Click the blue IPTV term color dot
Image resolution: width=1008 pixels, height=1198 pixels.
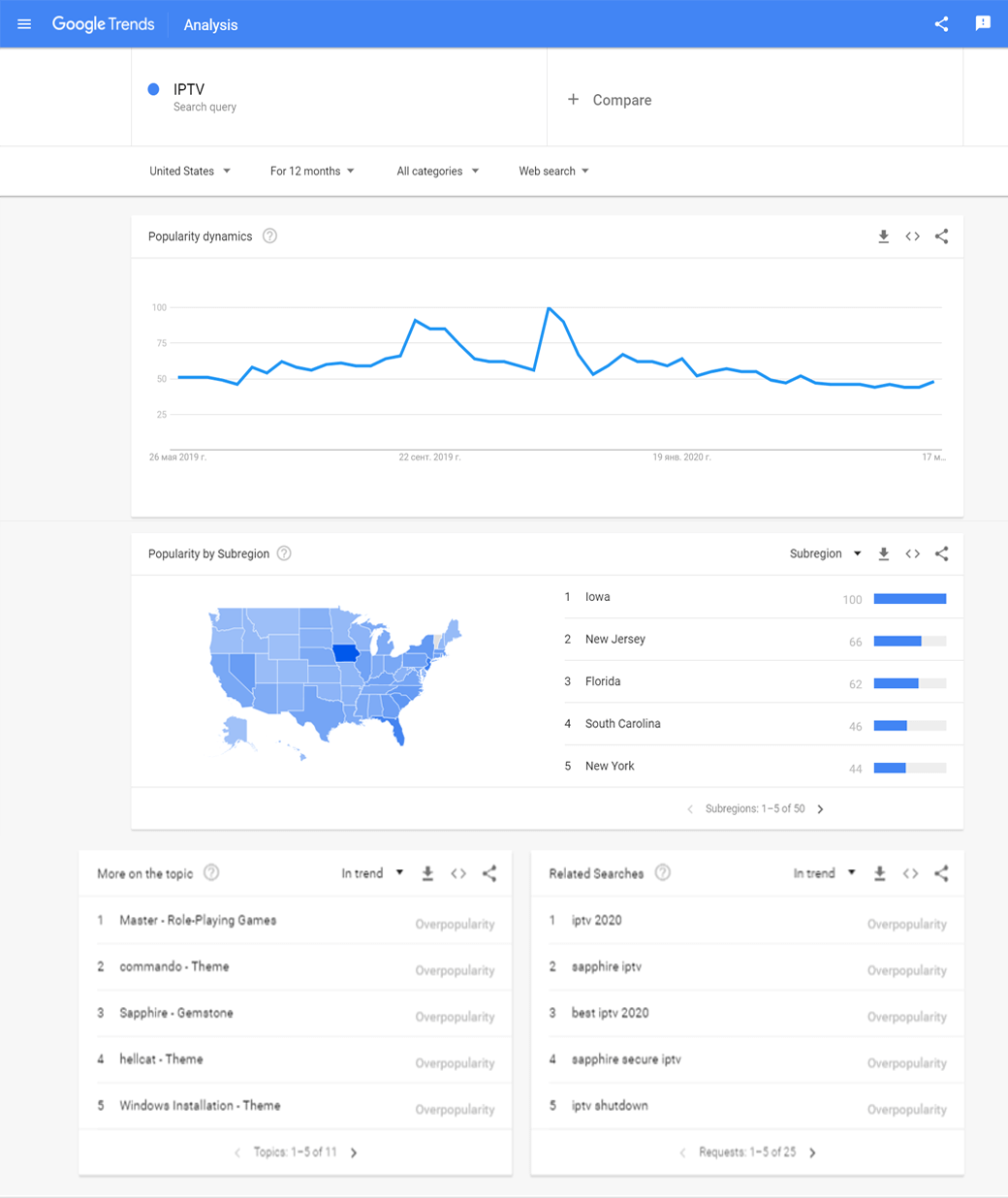[x=153, y=89]
